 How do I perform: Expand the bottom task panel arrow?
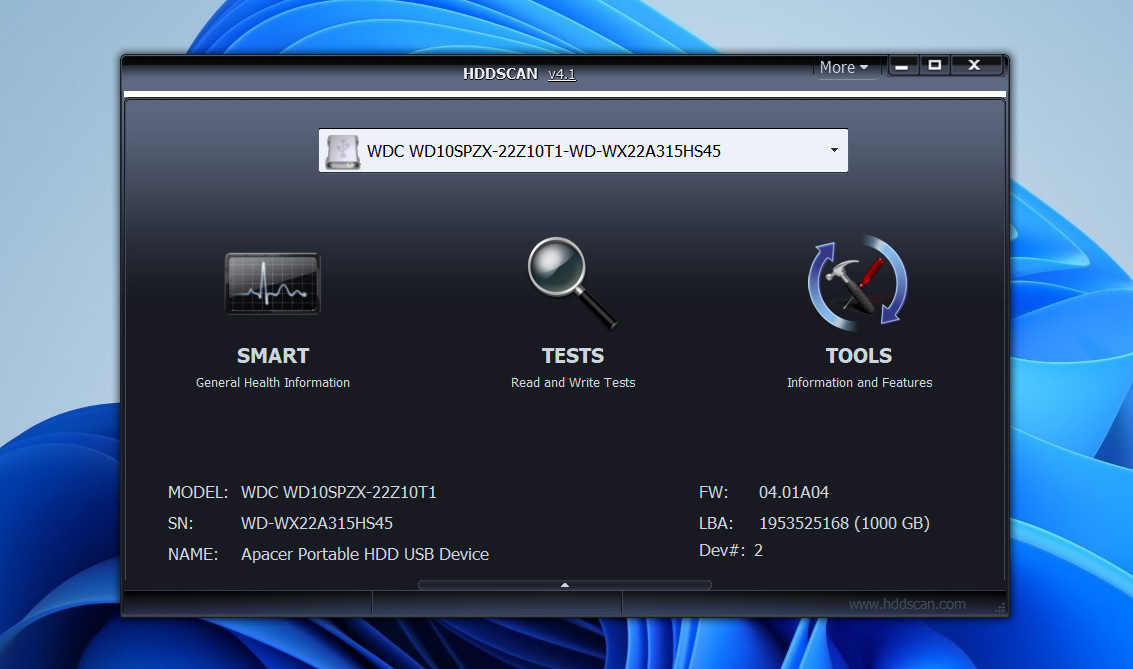pos(565,585)
